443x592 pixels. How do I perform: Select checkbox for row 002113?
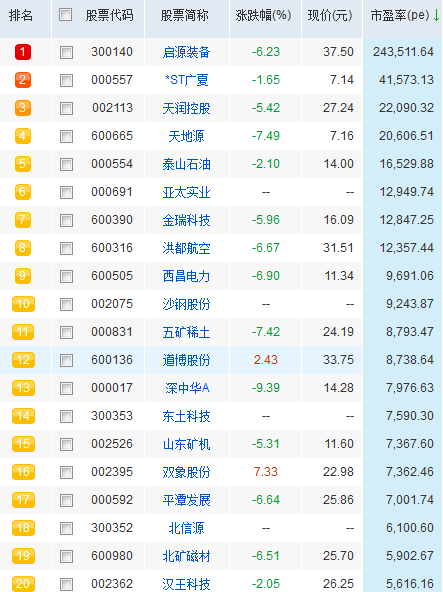pyautogui.click(x=66, y=108)
